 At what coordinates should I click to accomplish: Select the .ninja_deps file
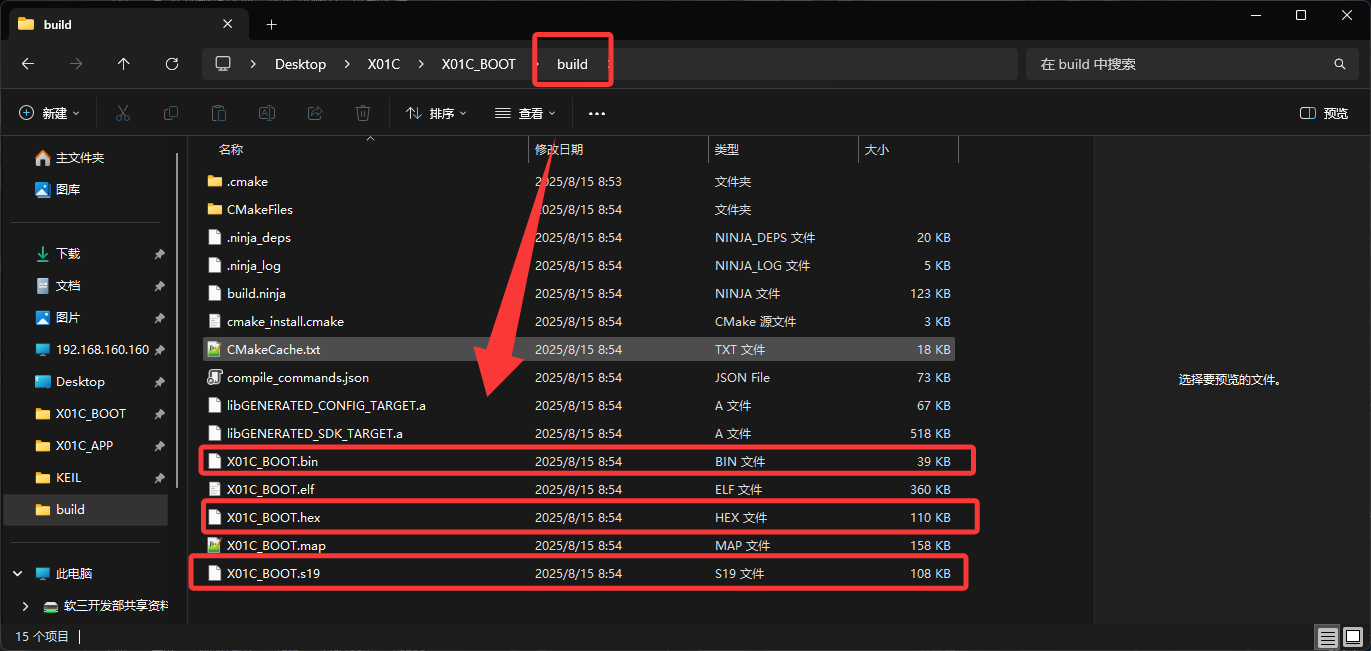(x=578, y=238)
